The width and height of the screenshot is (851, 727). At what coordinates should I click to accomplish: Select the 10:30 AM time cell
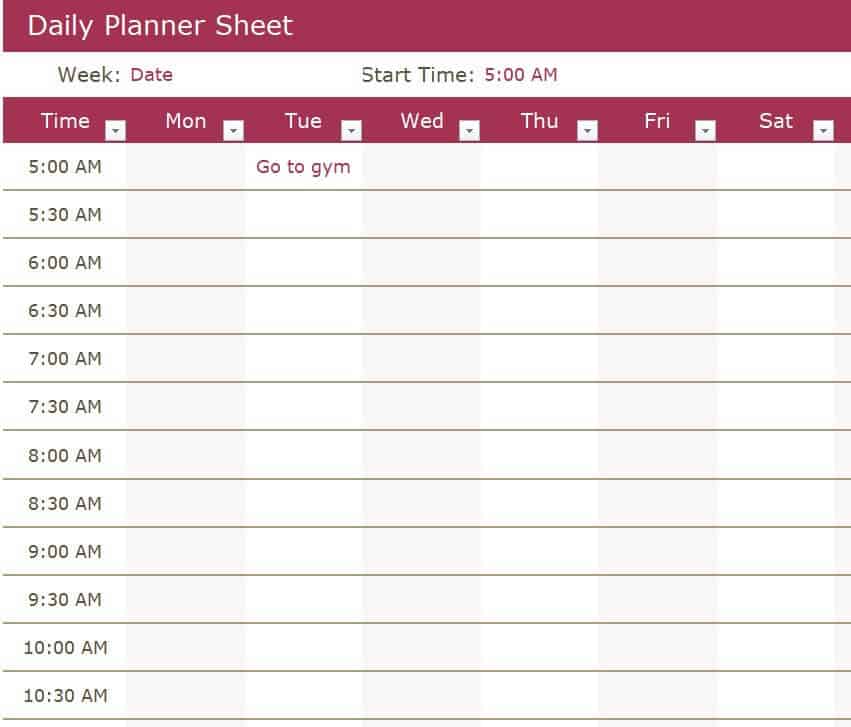[x=65, y=696]
